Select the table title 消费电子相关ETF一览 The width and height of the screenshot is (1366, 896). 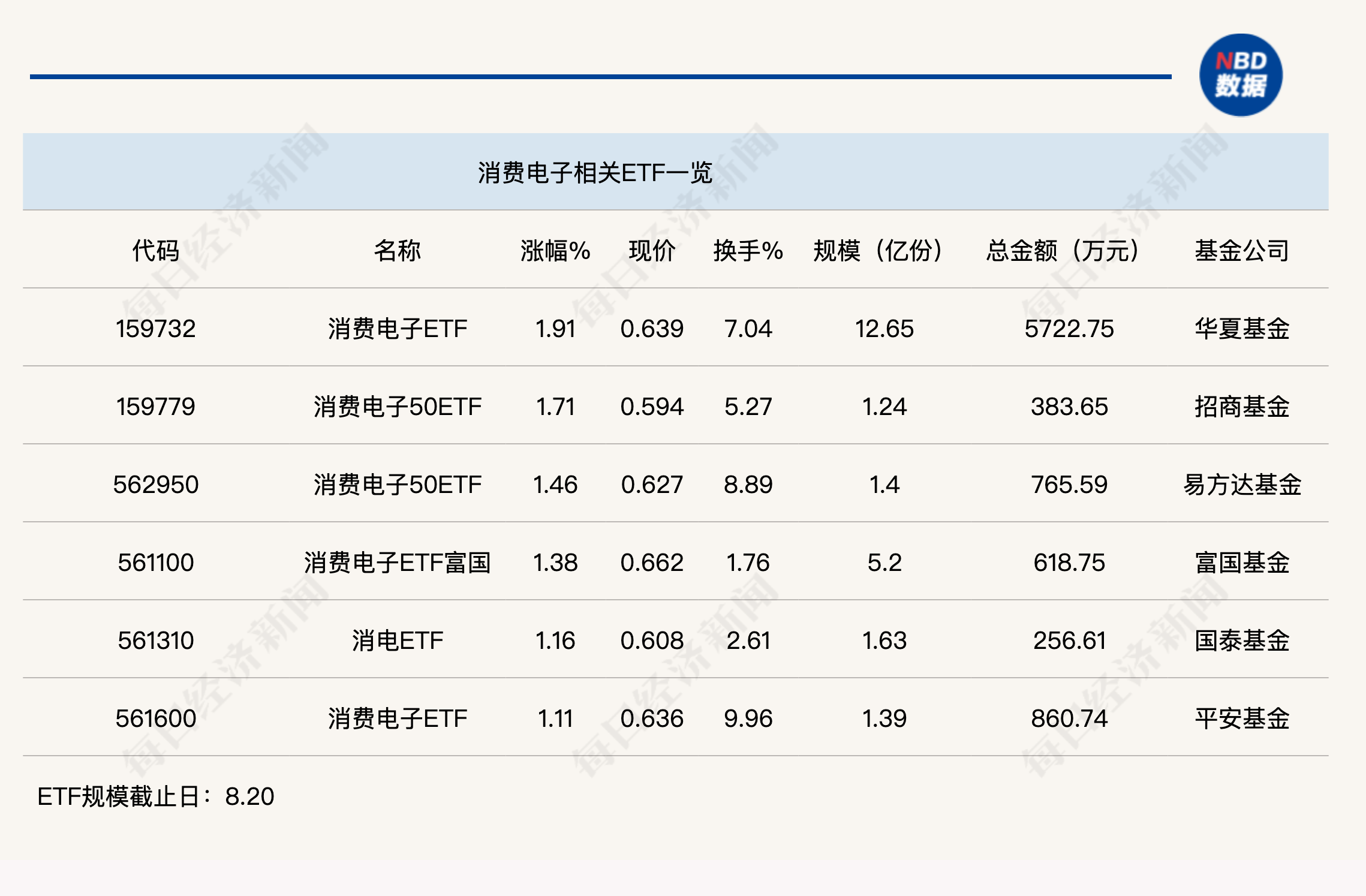point(595,173)
